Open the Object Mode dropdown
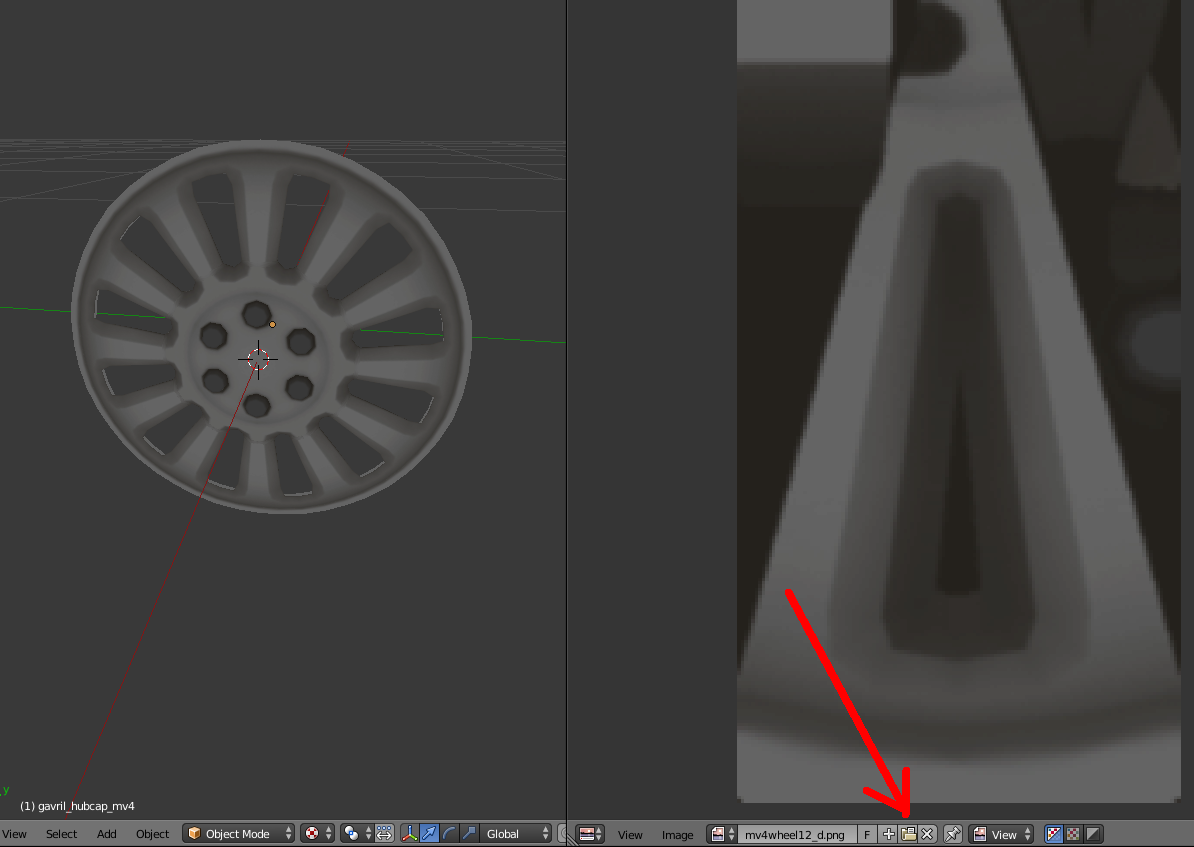This screenshot has height=847, width=1194. tap(238, 834)
